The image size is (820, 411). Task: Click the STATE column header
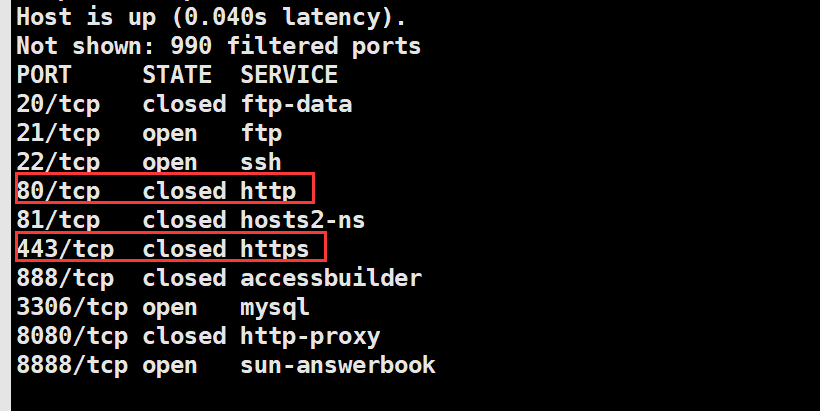pos(177,75)
